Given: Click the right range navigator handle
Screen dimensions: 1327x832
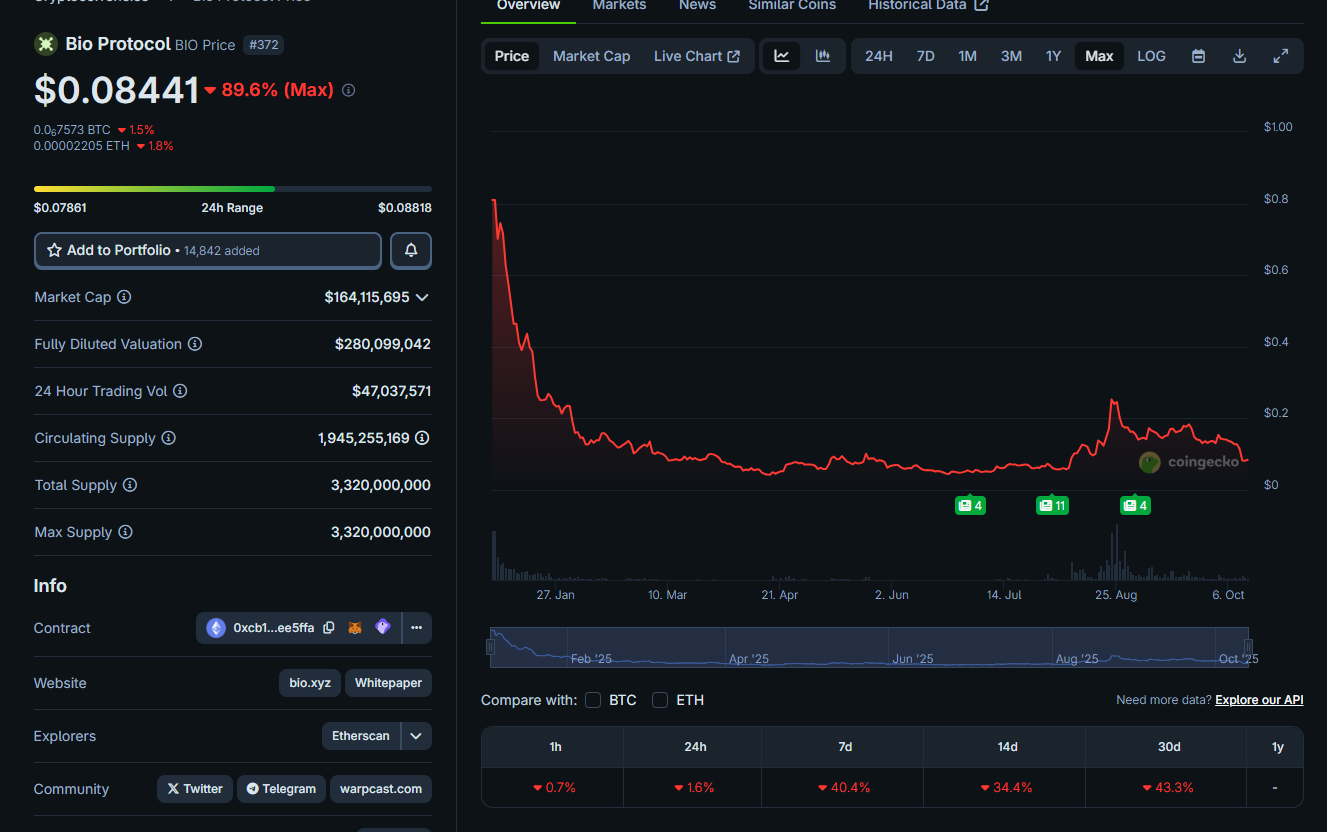Looking at the screenshot, I should click(x=1247, y=647).
